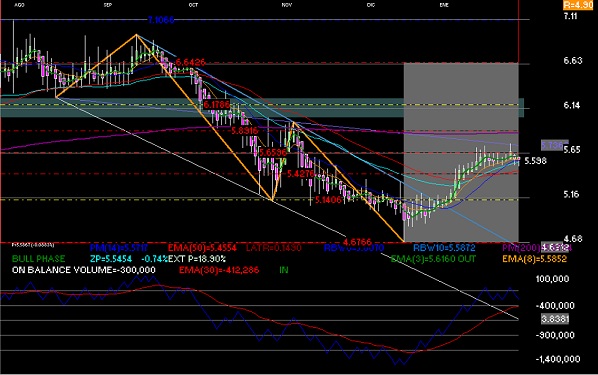
Task: Click the 4.6766 level label
Action: coord(357,242)
